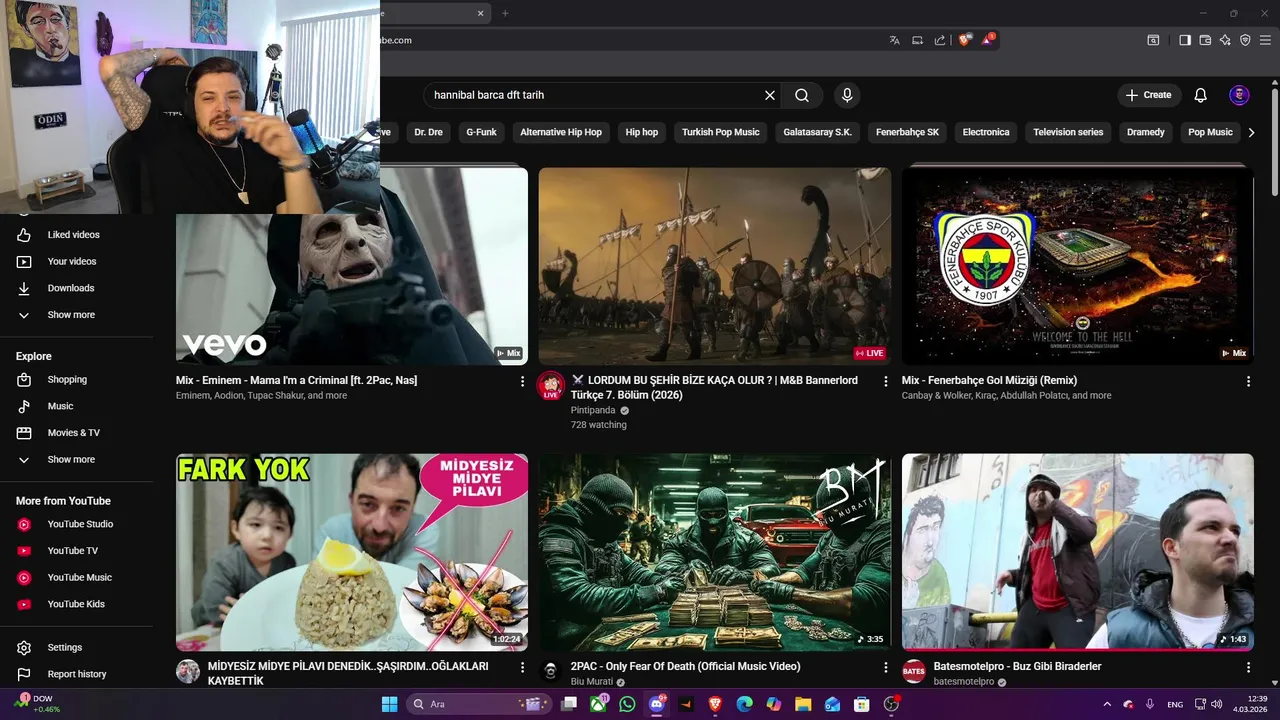The width and height of the screenshot is (1280, 720).
Task: Open YouTube Music link
Action: [77, 577]
